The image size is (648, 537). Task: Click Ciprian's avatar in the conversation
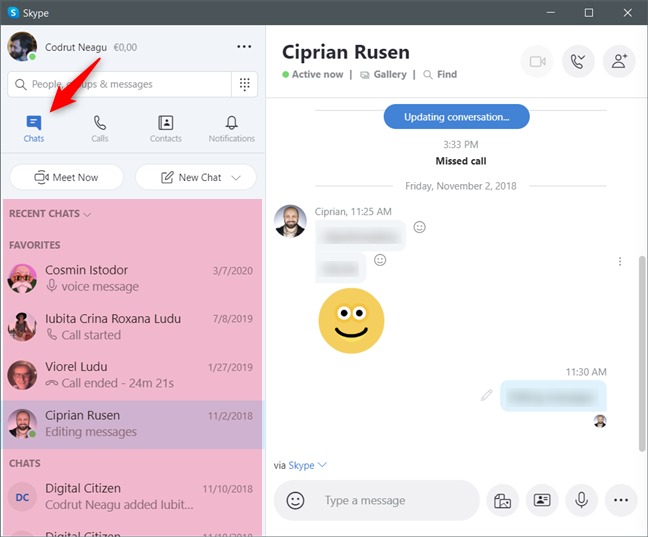[x=290, y=221]
